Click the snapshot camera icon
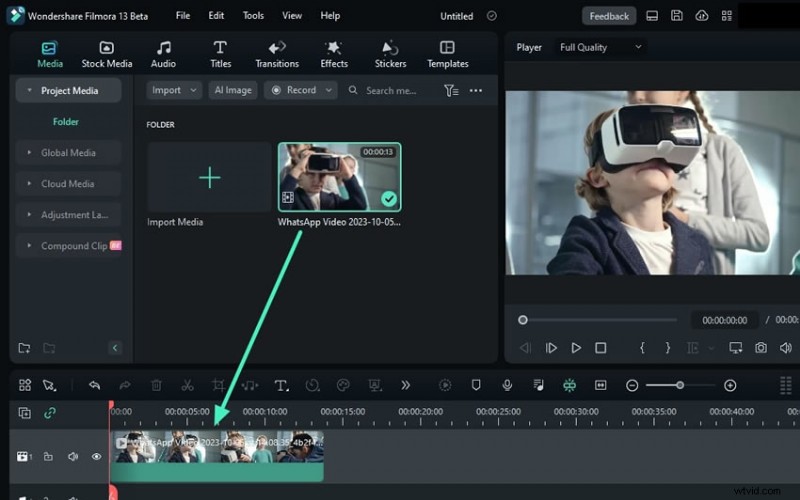The width and height of the screenshot is (800, 500). coord(761,348)
